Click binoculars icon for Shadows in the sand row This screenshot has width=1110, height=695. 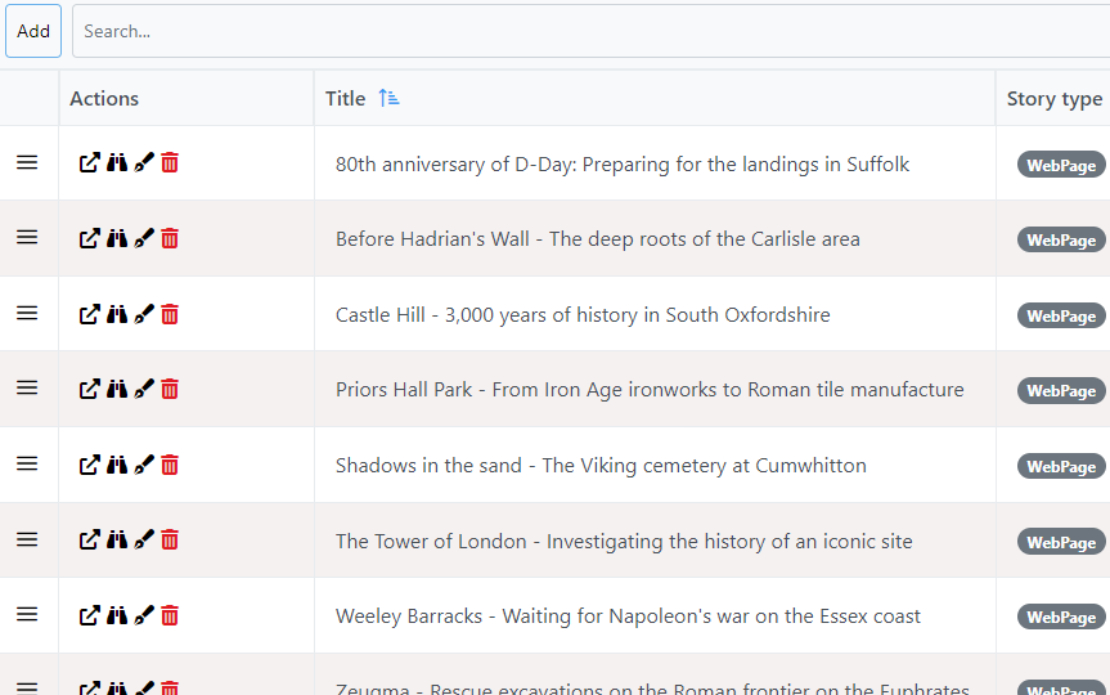tap(117, 465)
